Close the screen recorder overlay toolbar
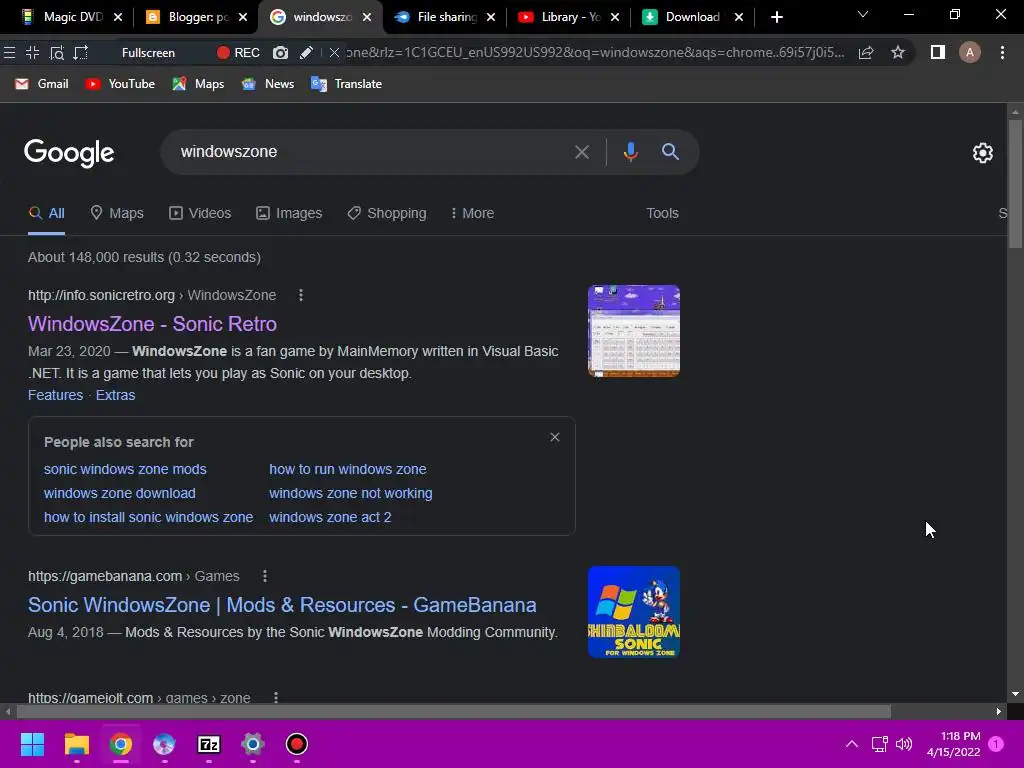The width and height of the screenshot is (1024, 768). 334,53
